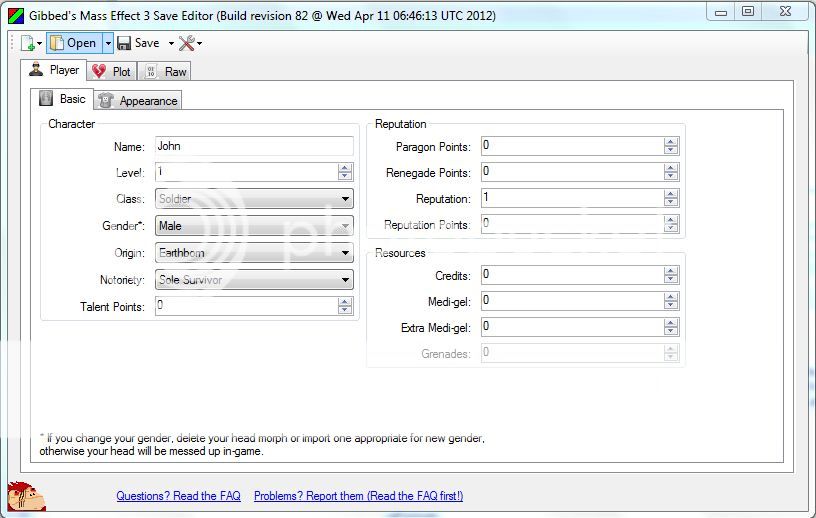Click the Save floppy disk button
The width and height of the screenshot is (816, 518).
point(138,43)
